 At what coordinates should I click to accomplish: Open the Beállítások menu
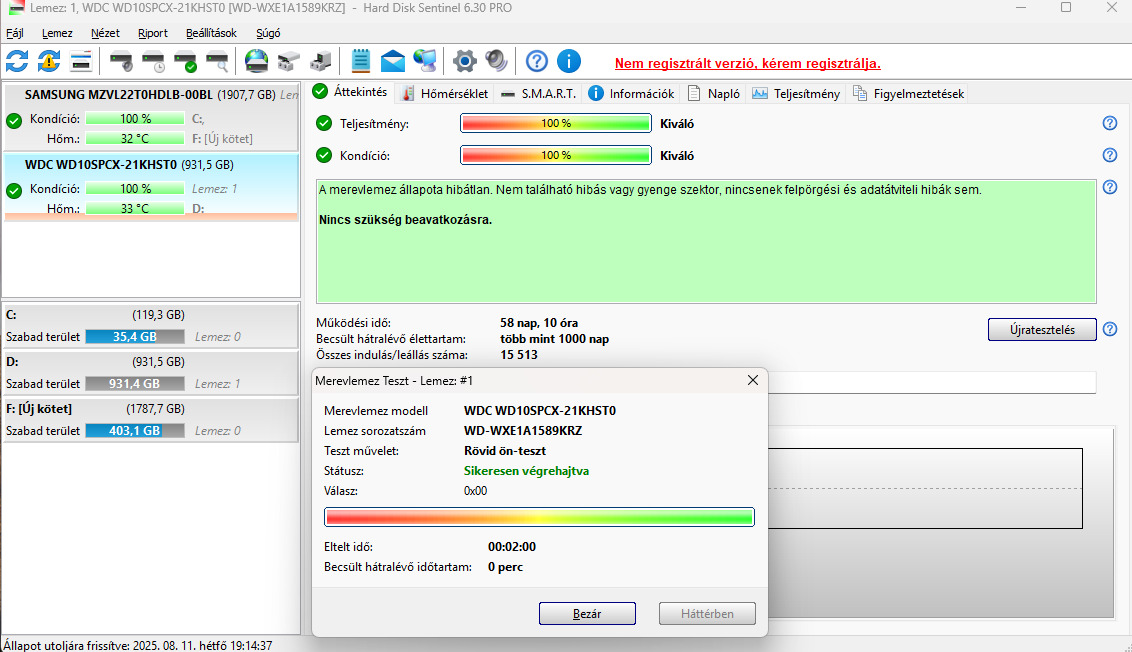coord(211,33)
